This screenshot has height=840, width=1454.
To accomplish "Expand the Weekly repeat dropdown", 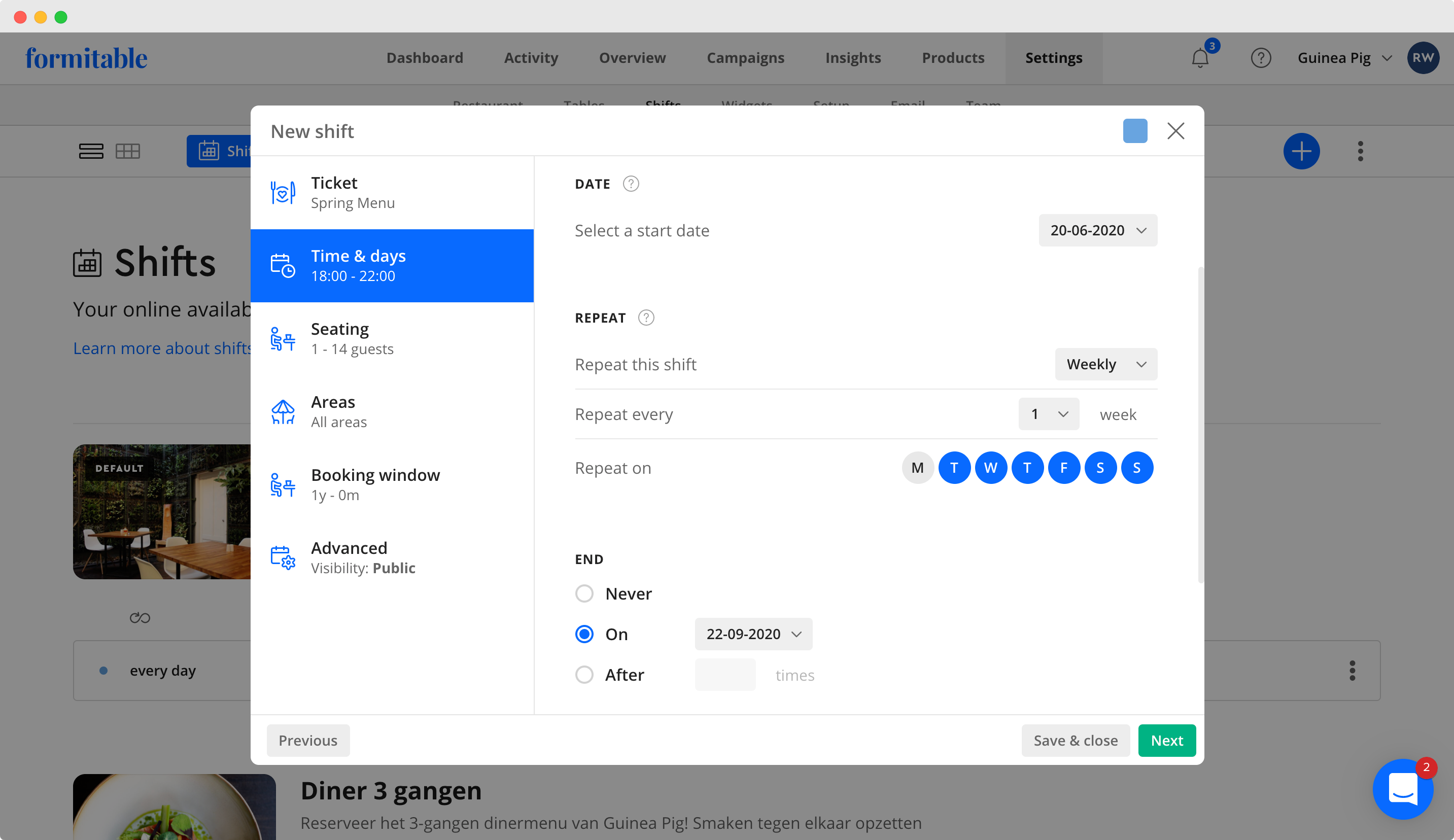I will tap(1105, 364).
